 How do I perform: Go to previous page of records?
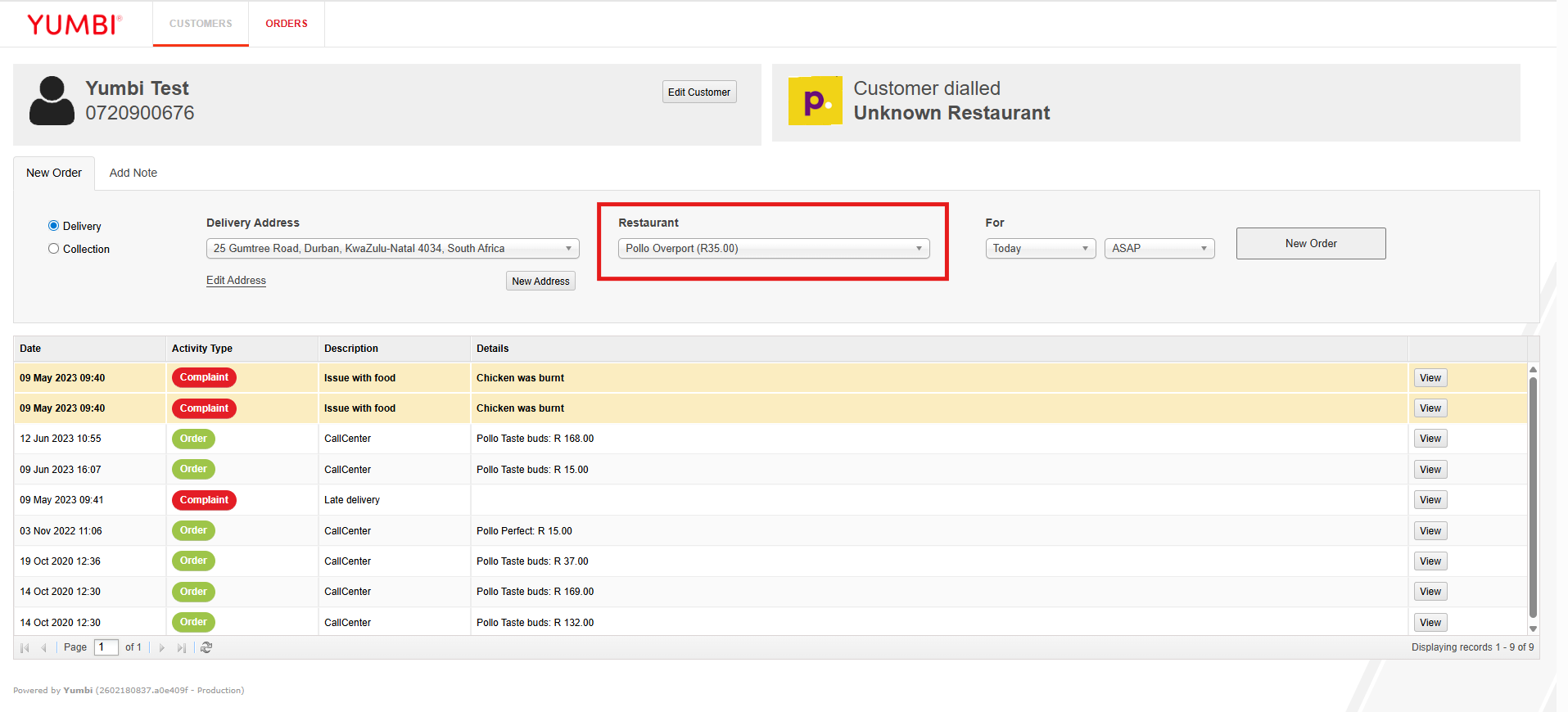tap(43, 647)
